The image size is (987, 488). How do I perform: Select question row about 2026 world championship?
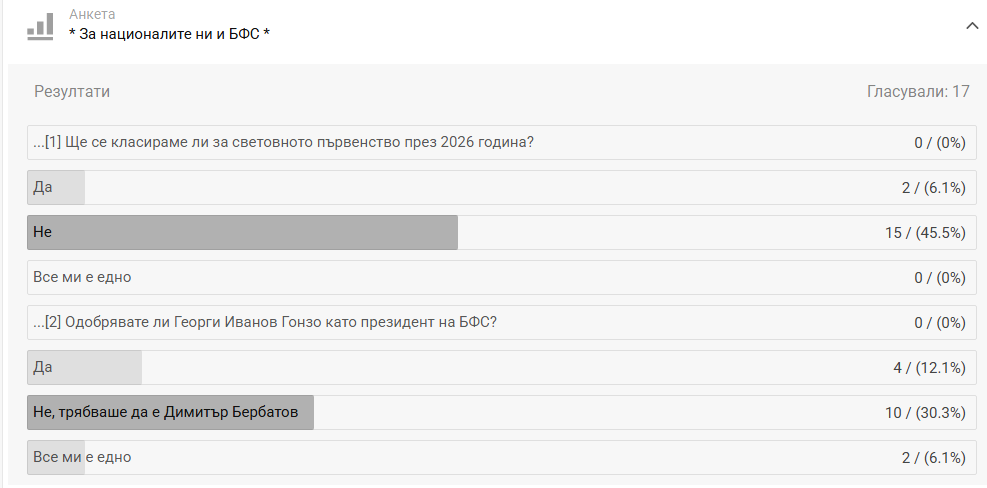(x=502, y=142)
